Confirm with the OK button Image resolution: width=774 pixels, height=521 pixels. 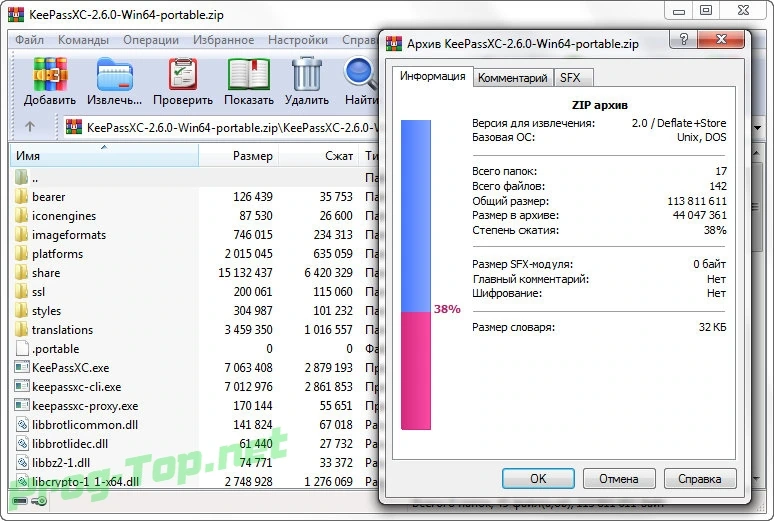538,479
